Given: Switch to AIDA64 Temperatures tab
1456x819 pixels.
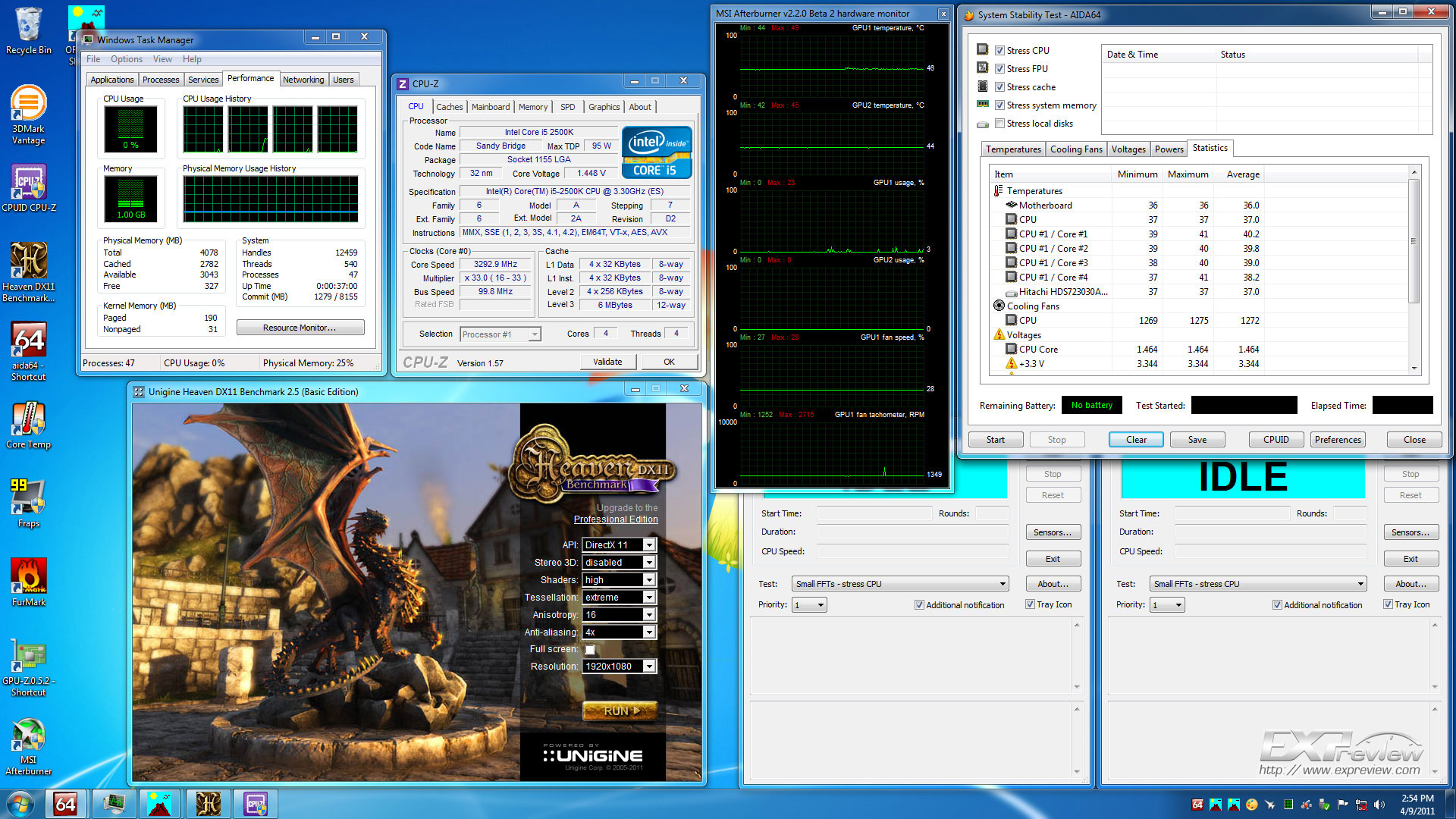Looking at the screenshot, I should [x=1013, y=149].
